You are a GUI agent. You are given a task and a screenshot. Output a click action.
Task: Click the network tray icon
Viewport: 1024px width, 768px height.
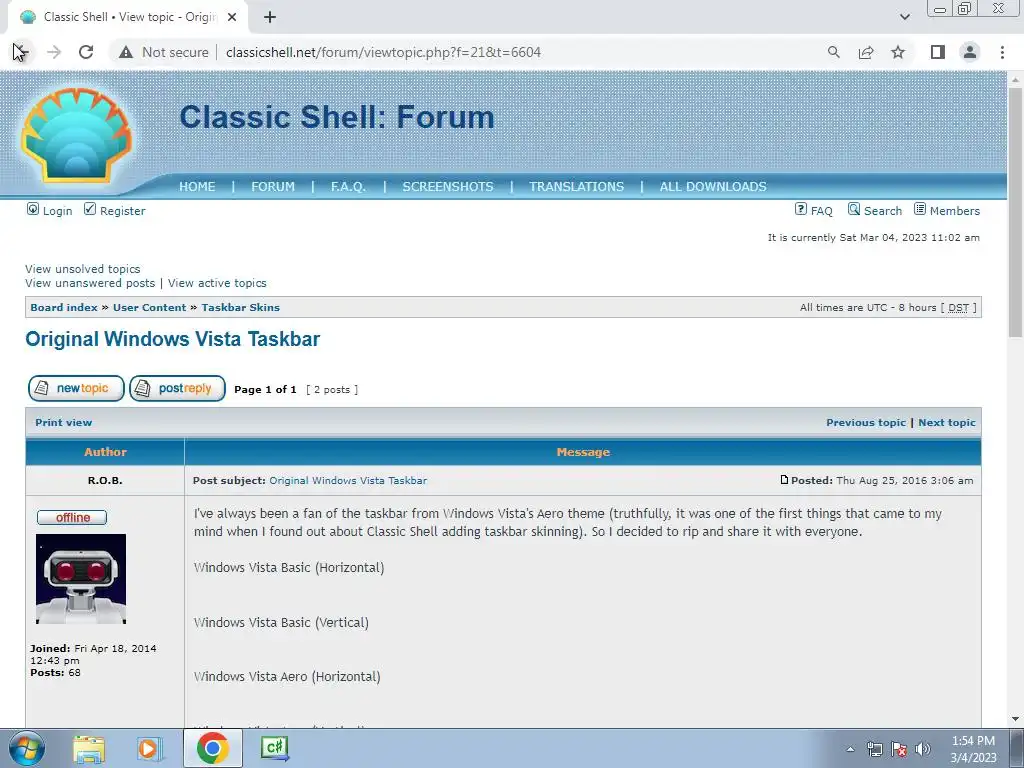click(874, 749)
